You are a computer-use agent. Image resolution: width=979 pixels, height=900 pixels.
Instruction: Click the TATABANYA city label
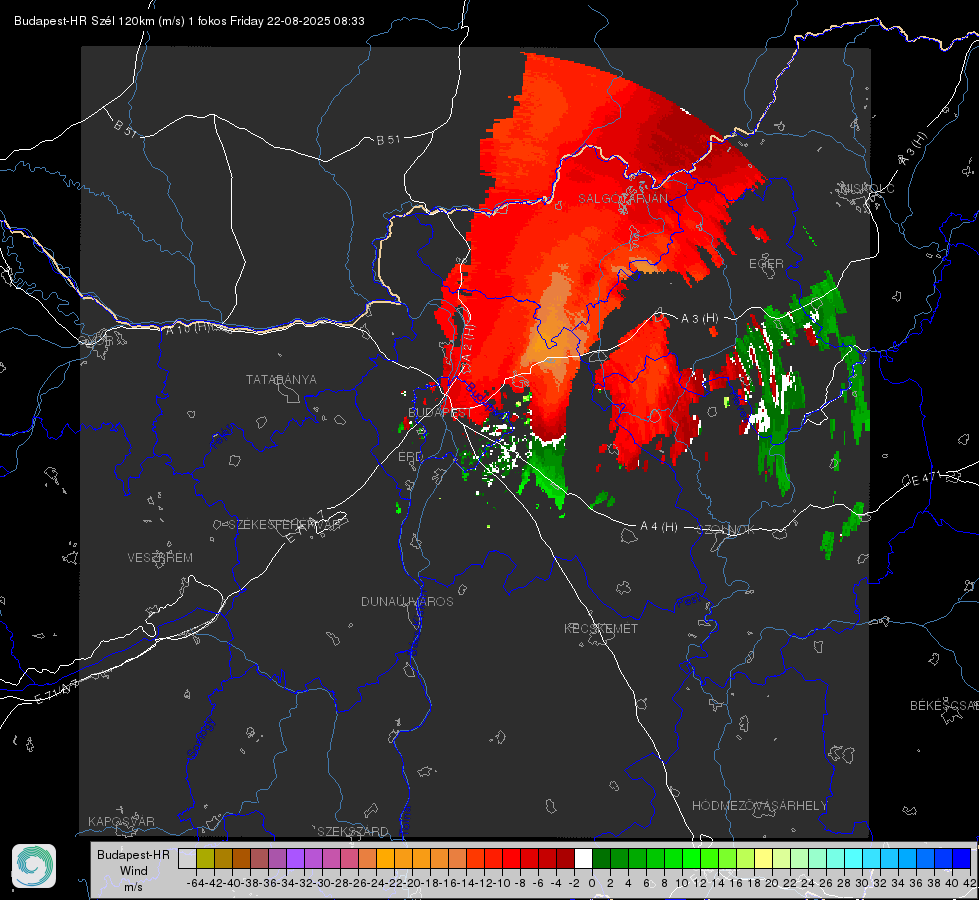tap(281, 380)
